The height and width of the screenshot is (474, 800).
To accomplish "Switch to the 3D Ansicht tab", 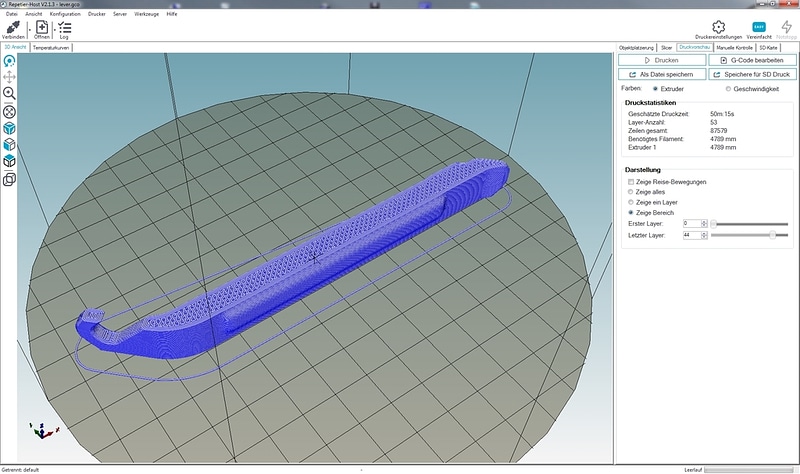I will coord(15,47).
